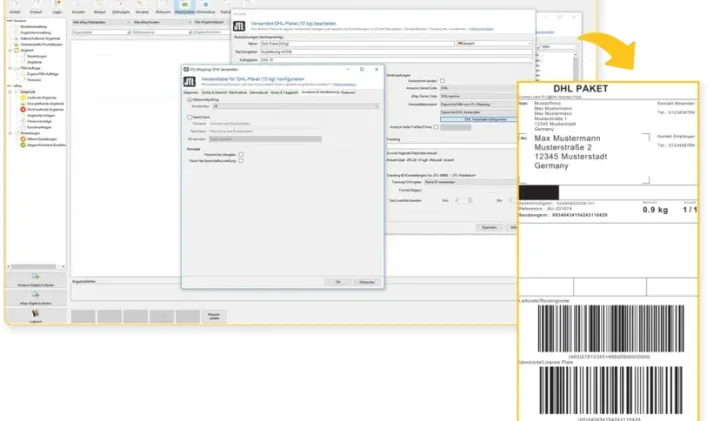Open the Alle Angebotstypen dropdown
This screenshot has width=720, height=421.
pyautogui.click(x=211, y=22)
